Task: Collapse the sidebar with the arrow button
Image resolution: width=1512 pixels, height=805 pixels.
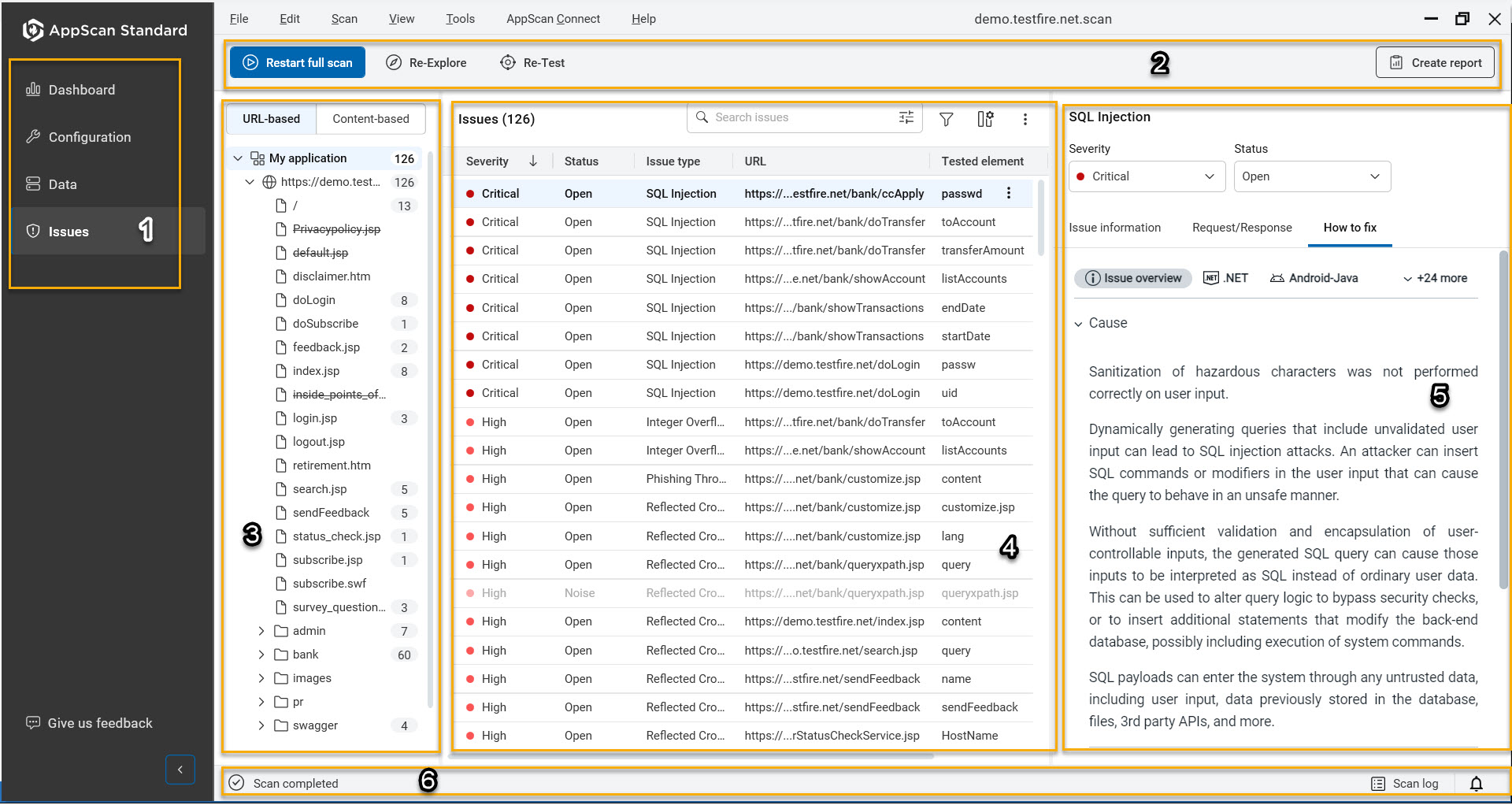Action: coord(180,770)
